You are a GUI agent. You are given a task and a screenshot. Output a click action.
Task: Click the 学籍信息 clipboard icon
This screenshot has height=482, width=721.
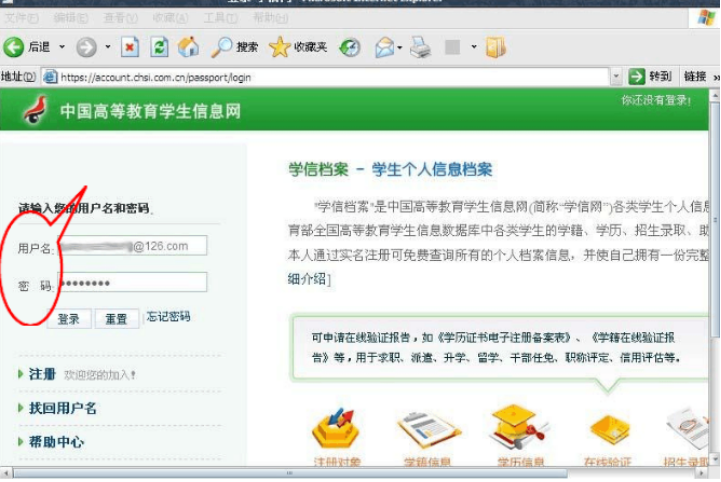[x=427, y=430]
